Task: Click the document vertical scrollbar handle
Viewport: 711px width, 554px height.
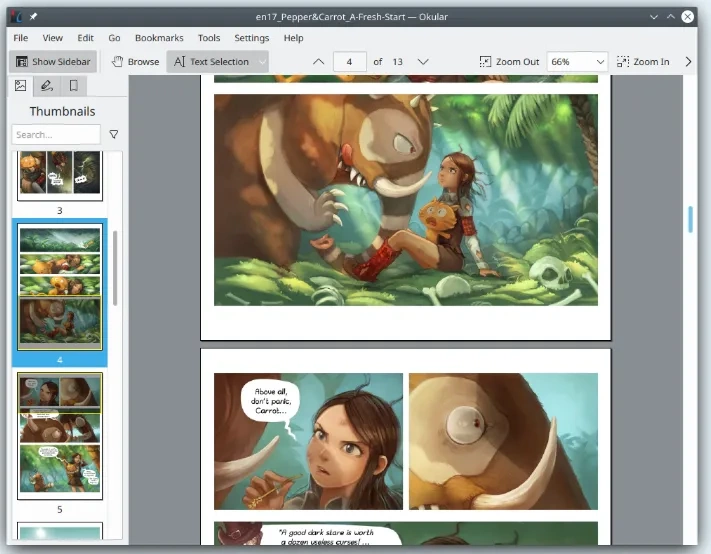Action: point(690,219)
